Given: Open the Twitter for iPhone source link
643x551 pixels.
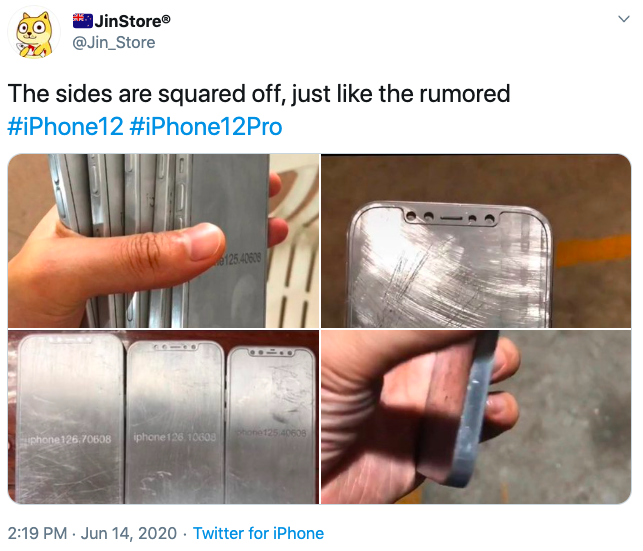Looking at the screenshot, I should pyautogui.click(x=258, y=533).
